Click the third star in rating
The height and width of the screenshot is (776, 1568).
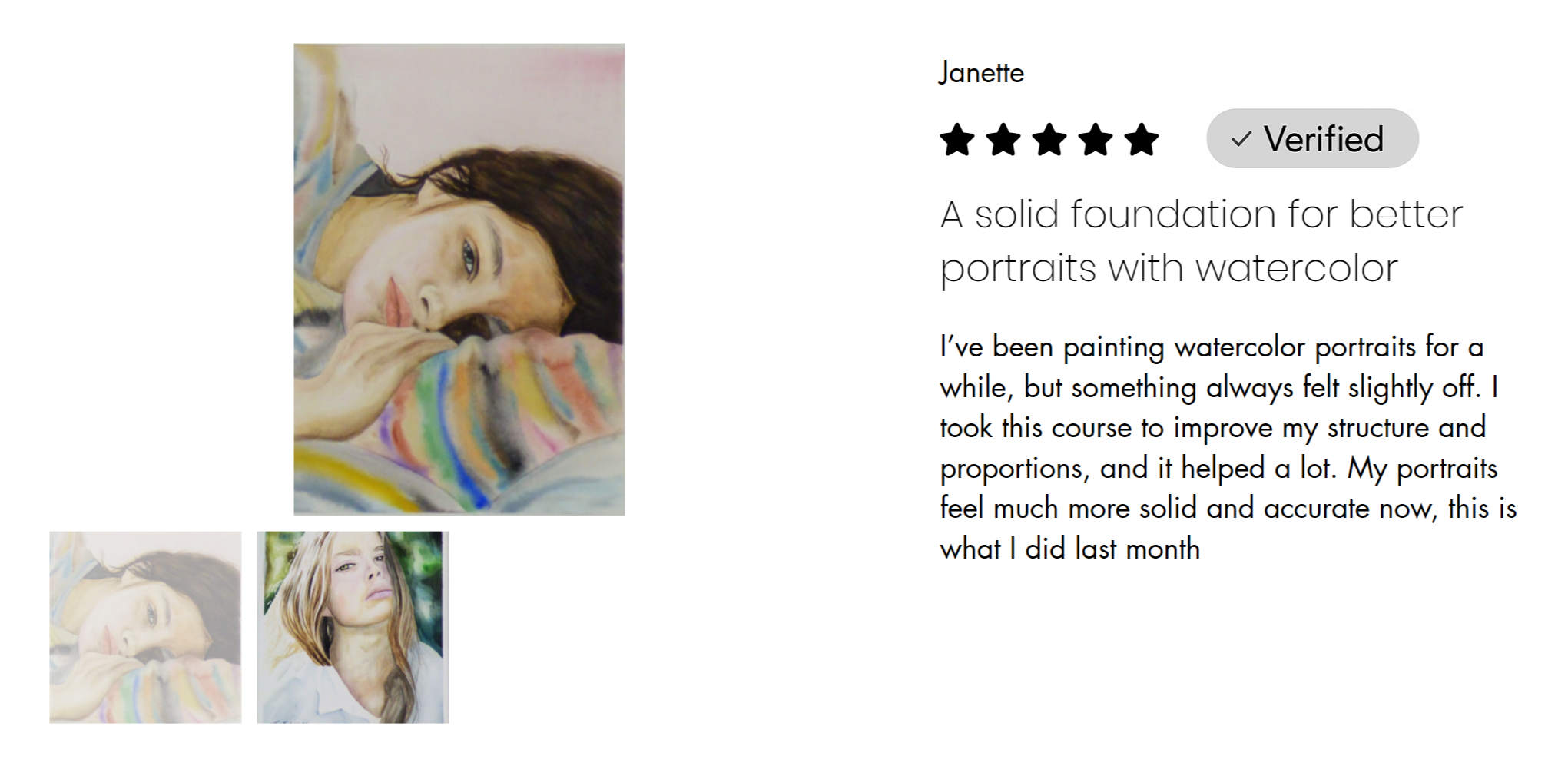pos(1049,140)
